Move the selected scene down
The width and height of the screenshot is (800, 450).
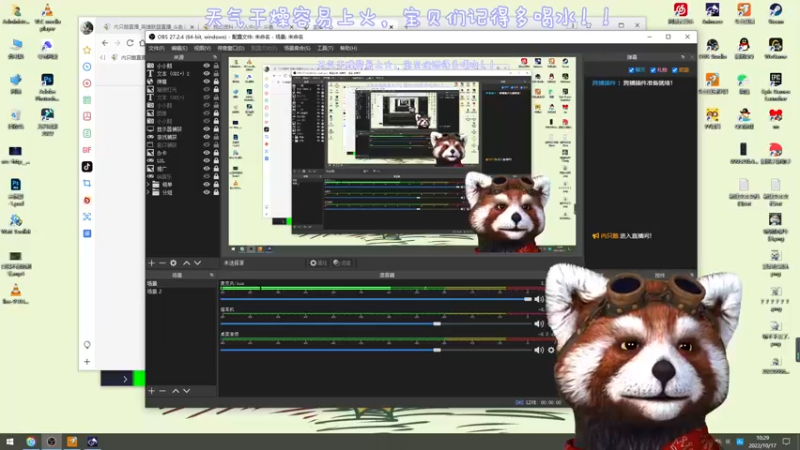(187, 391)
